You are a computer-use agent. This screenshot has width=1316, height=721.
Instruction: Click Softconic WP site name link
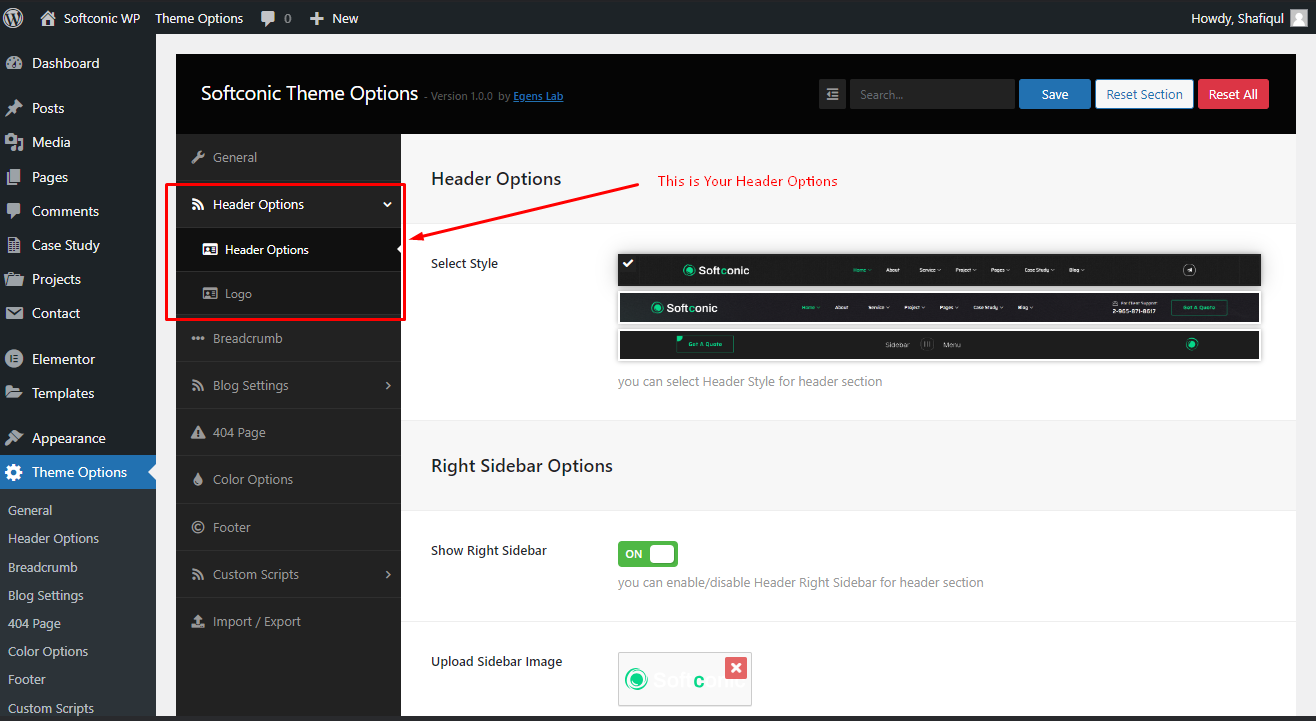(102, 18)
